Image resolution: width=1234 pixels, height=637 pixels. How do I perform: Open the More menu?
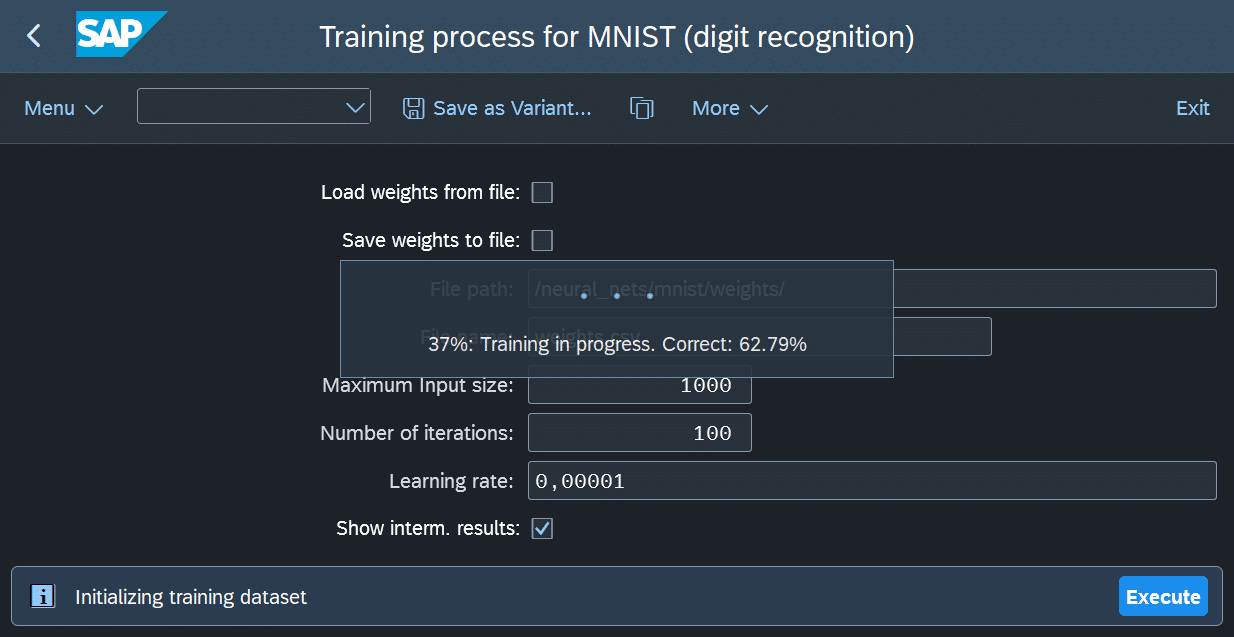(716, 107)
